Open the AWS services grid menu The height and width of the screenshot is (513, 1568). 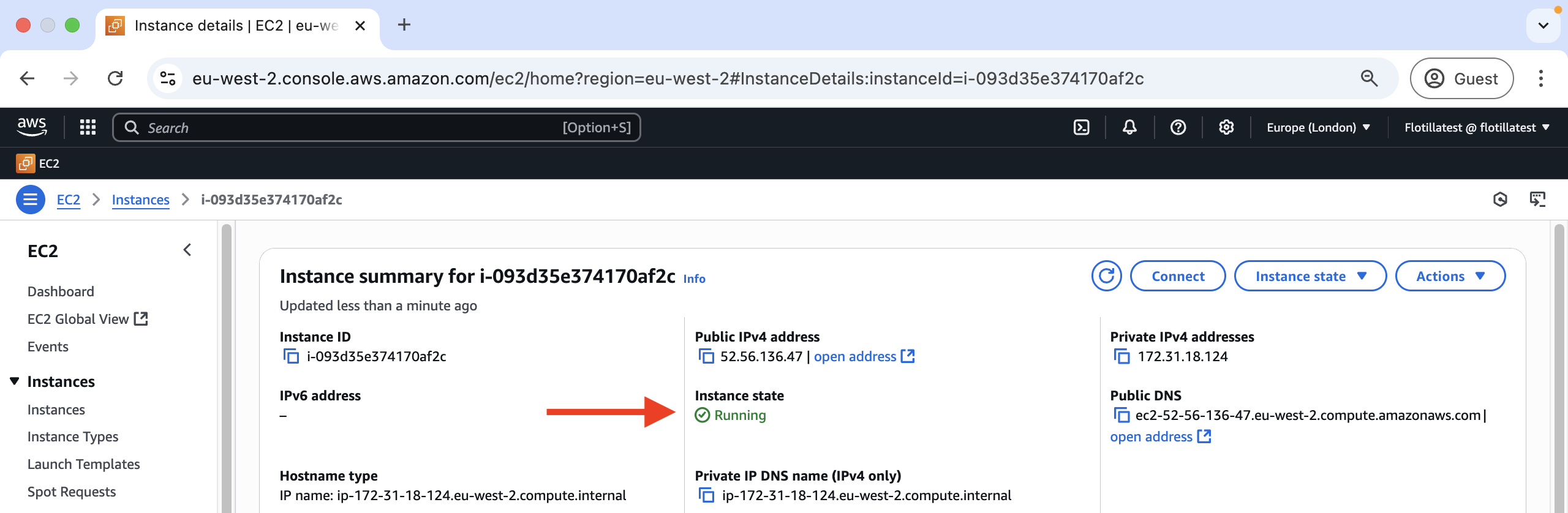pos(88,127)
